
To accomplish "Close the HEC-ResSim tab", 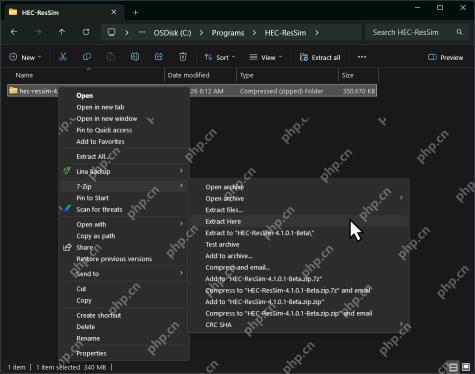I will tap(114, 12).
